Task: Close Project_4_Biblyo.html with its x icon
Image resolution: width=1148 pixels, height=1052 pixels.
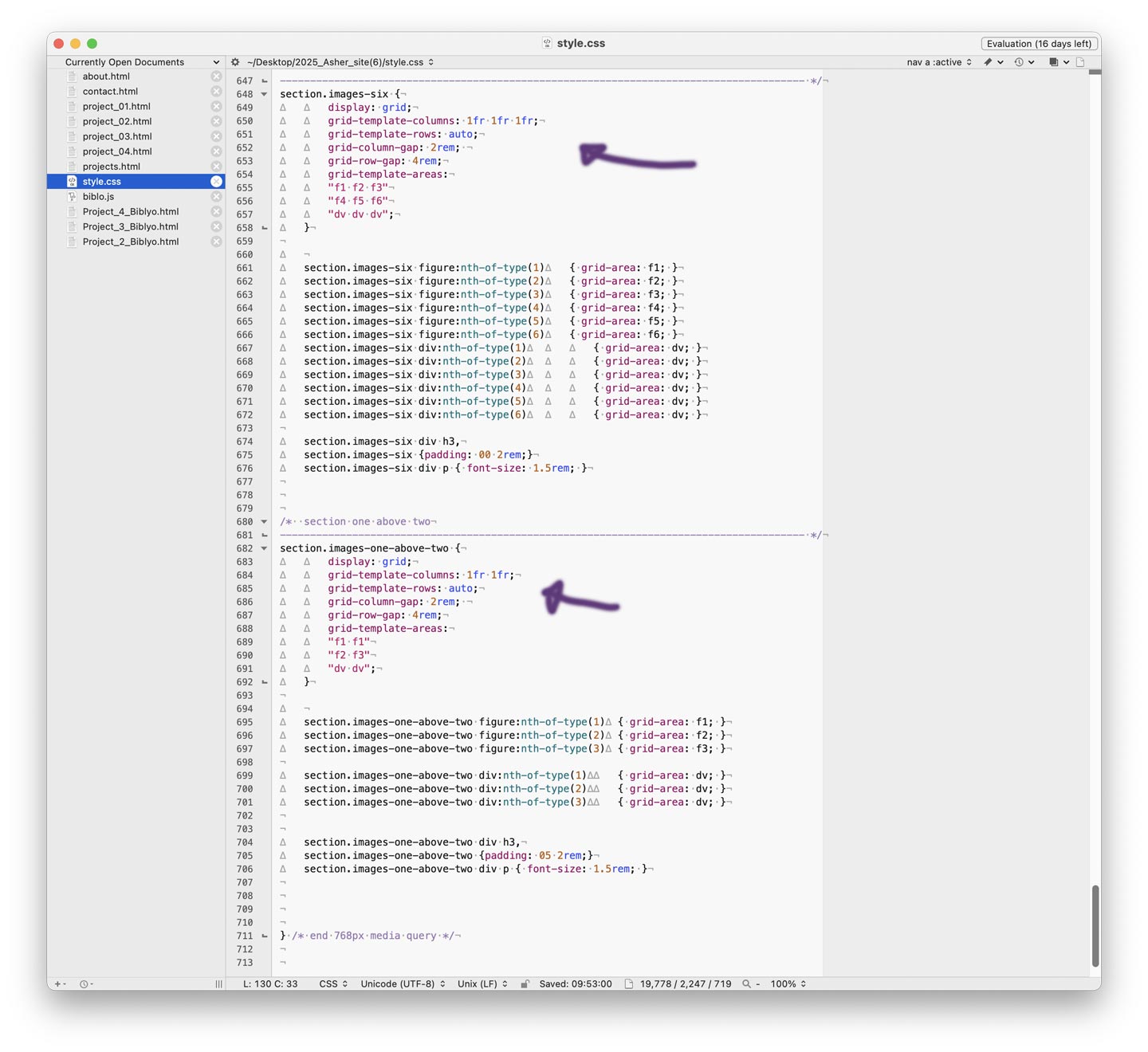Action: tap(216, 211)
